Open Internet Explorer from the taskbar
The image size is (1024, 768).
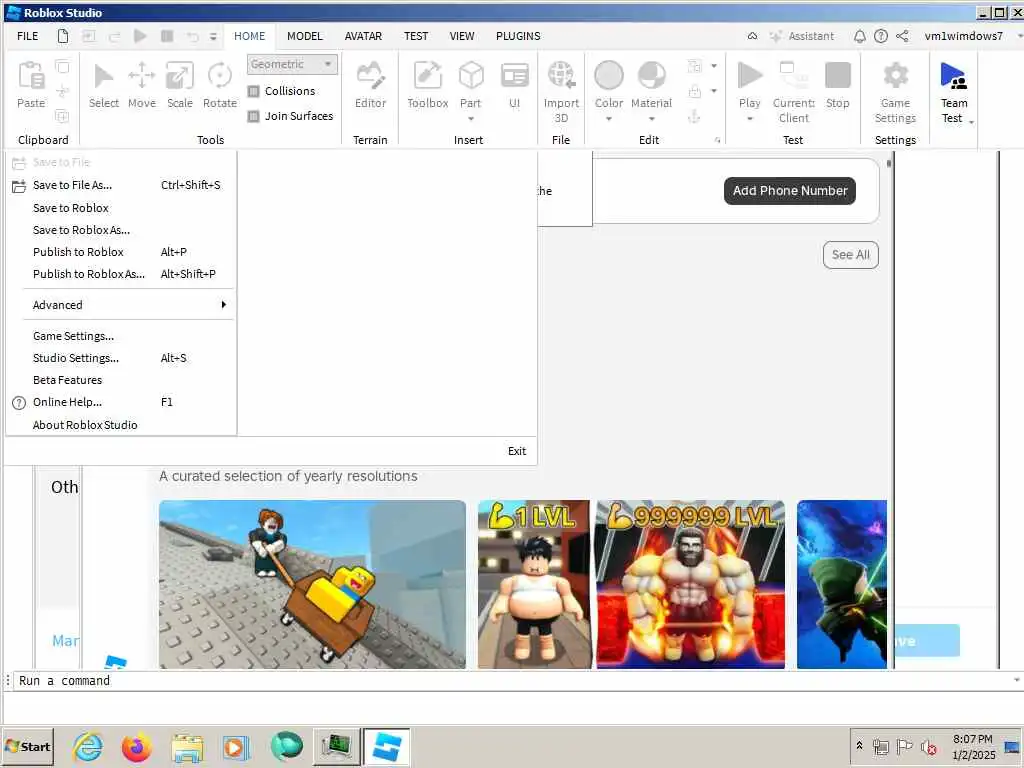pos(88,747)
